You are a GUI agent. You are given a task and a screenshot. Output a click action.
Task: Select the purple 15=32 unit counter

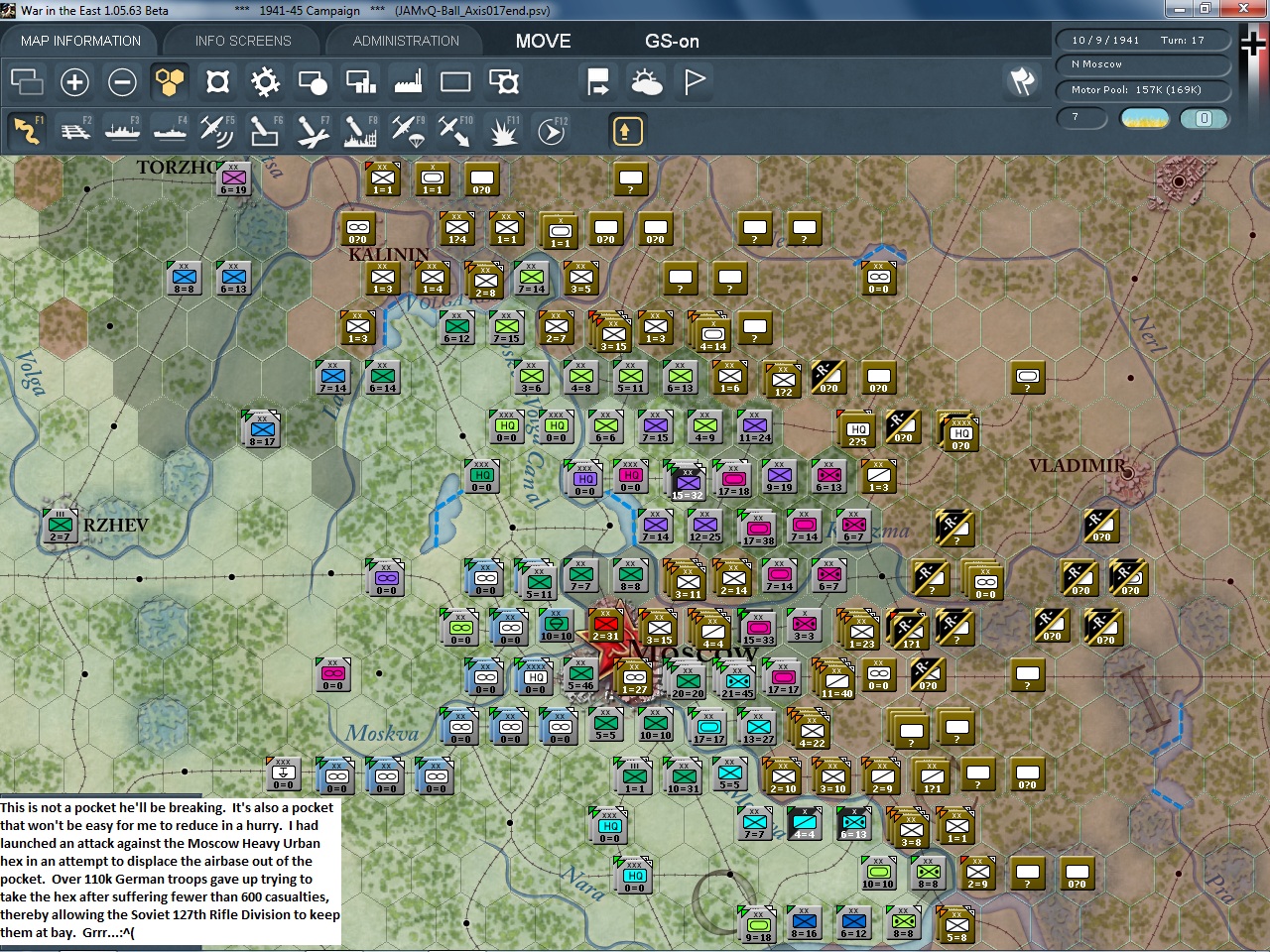(x=687, y=481)
